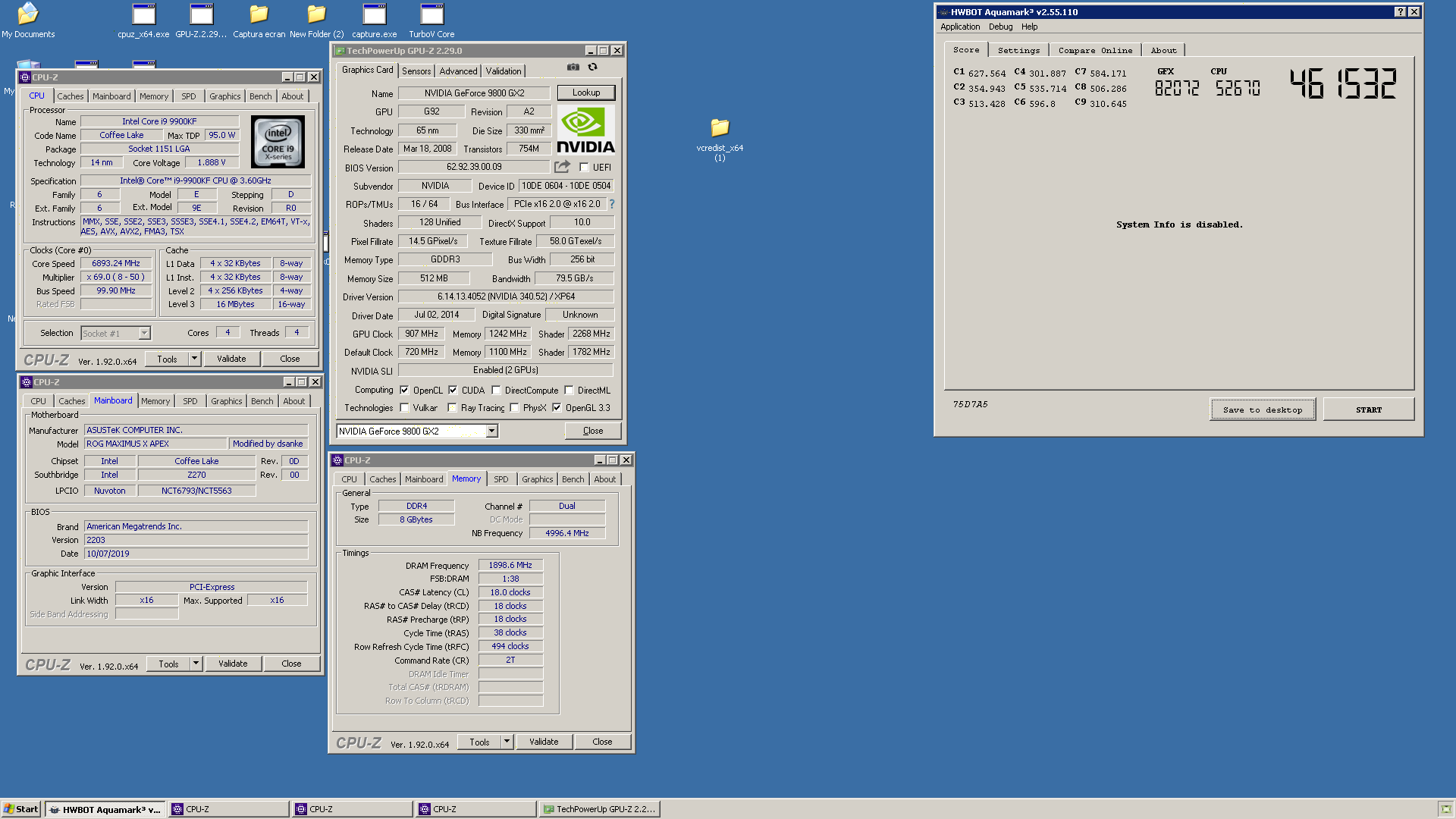Switch to HWBOT Aquamark taskbar button
This screenshot has height=819, width=1456.
click(x=105, y=809)
